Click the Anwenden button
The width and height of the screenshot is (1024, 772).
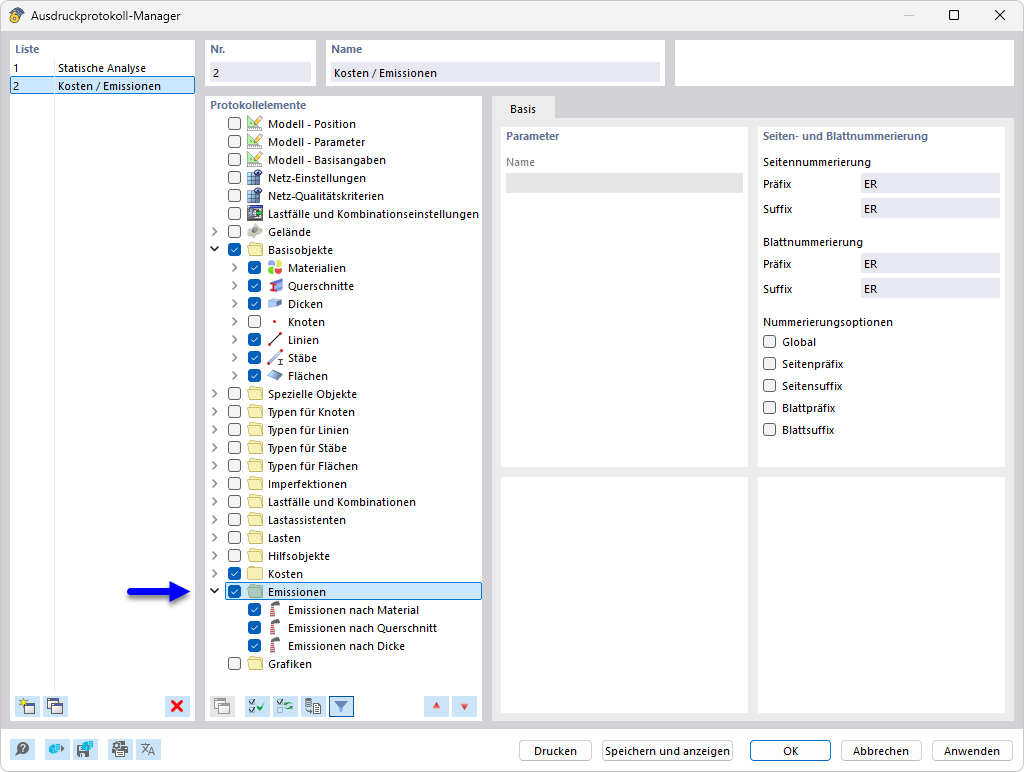[972, 750]
